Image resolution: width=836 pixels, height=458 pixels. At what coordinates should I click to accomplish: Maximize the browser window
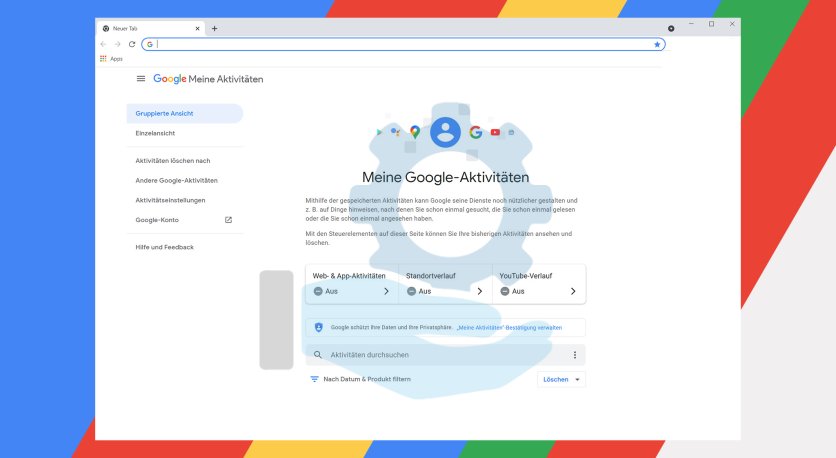(711, 24)
